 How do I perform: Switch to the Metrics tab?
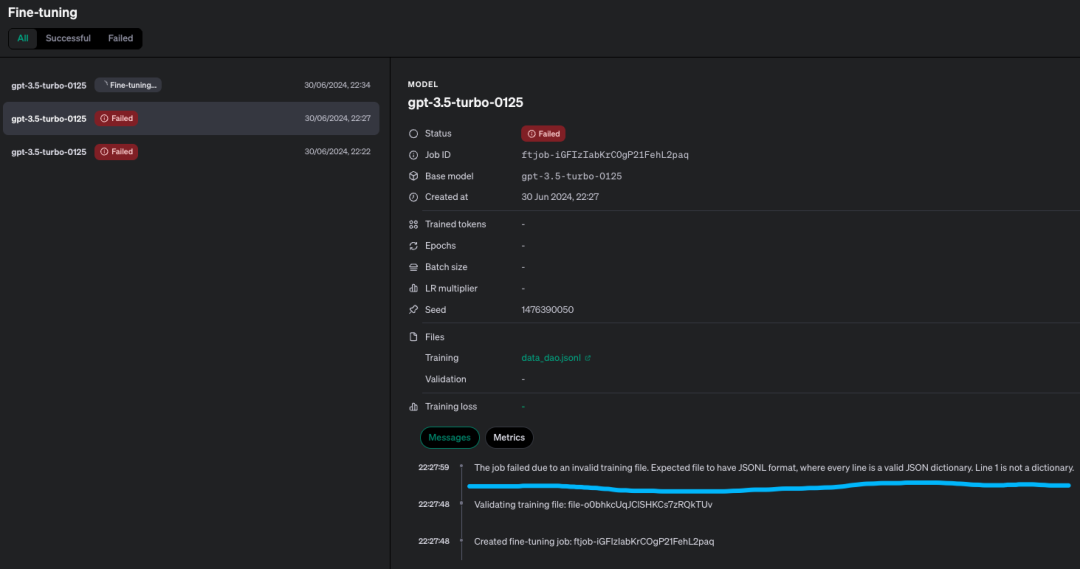509,438
